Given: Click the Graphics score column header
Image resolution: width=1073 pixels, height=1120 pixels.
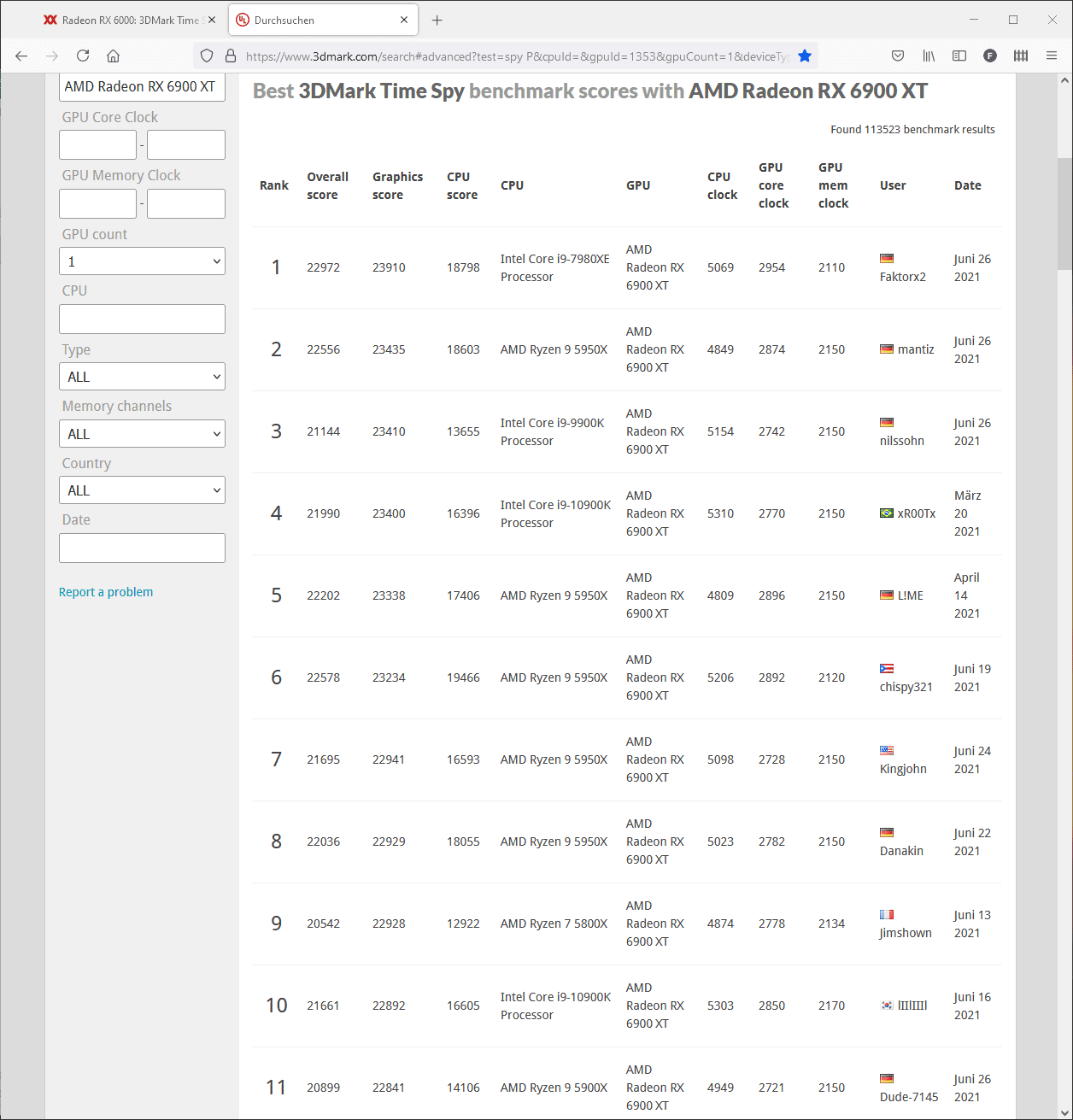Looking at the screenshot, I should coord(397,185).
